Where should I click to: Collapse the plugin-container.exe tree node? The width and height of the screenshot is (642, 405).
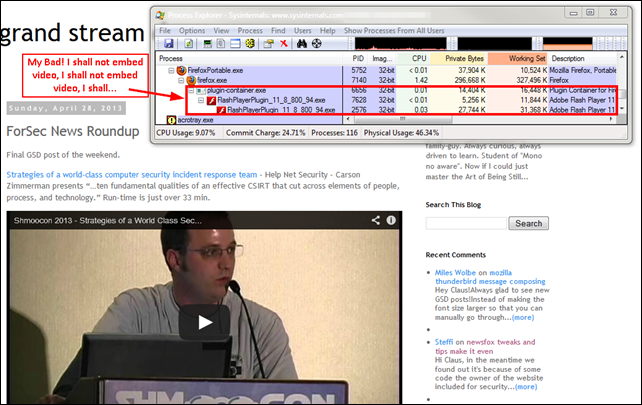pos(191,91)
